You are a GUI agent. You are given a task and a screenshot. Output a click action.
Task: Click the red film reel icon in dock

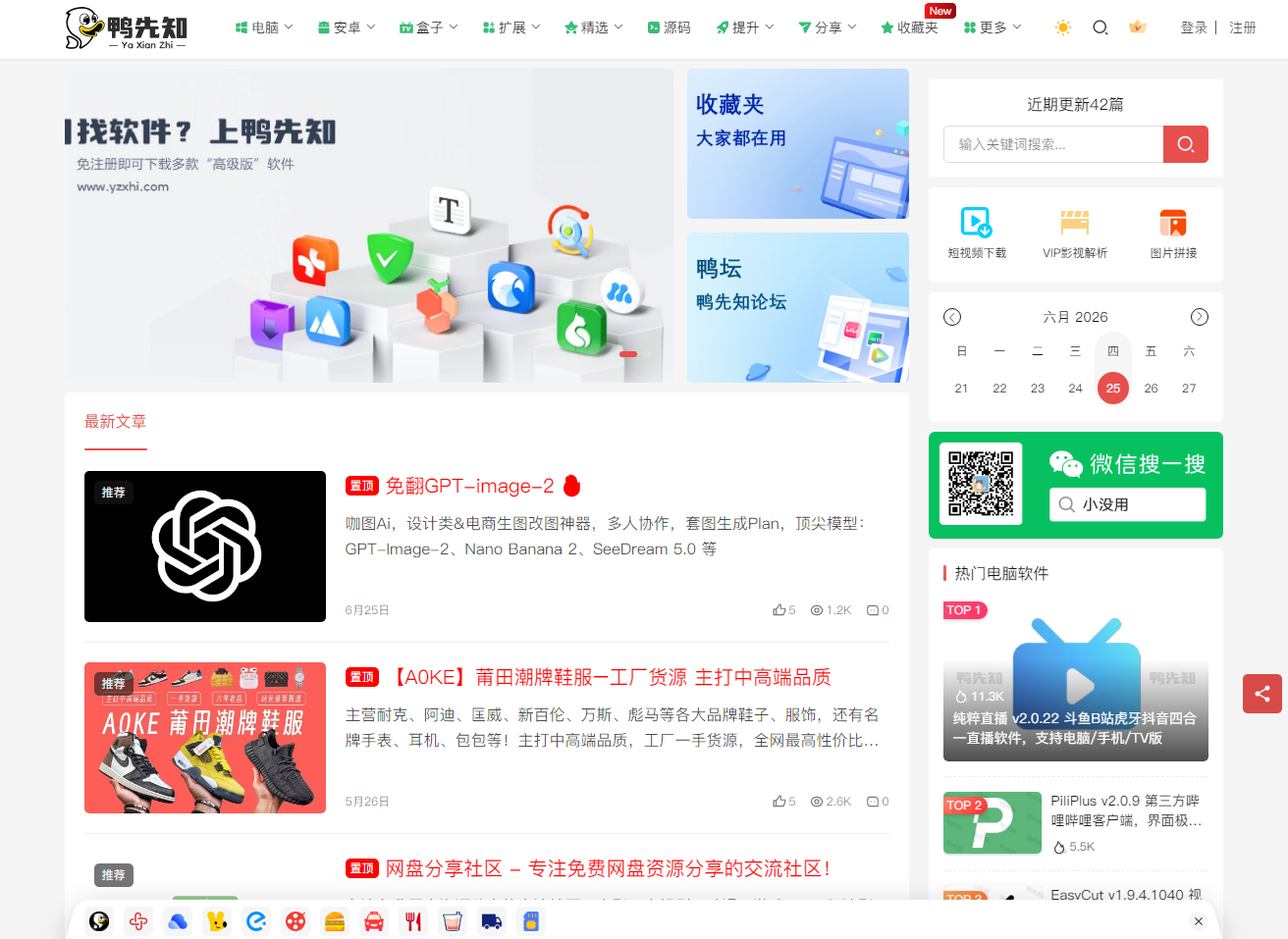(x=295, y=921)
